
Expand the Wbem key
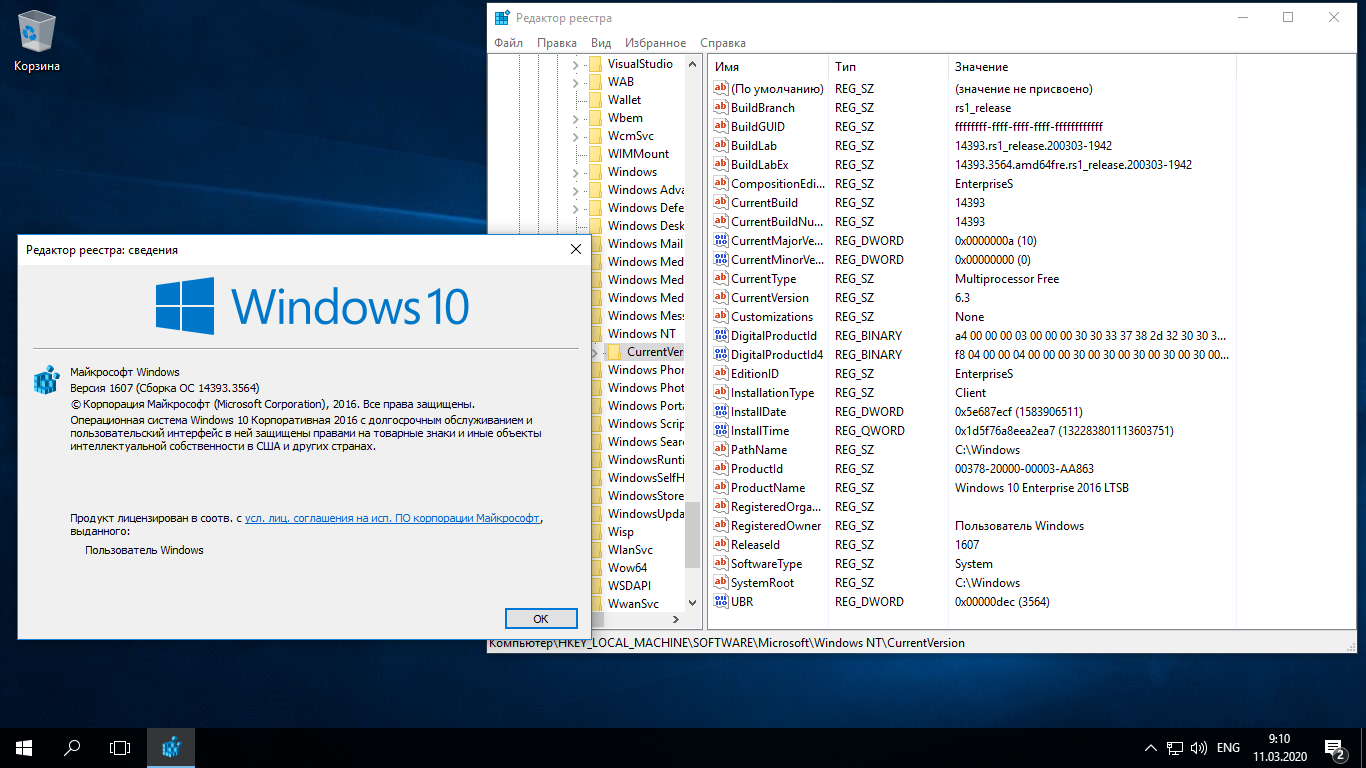pyautogui.click(x=576, y=118)
